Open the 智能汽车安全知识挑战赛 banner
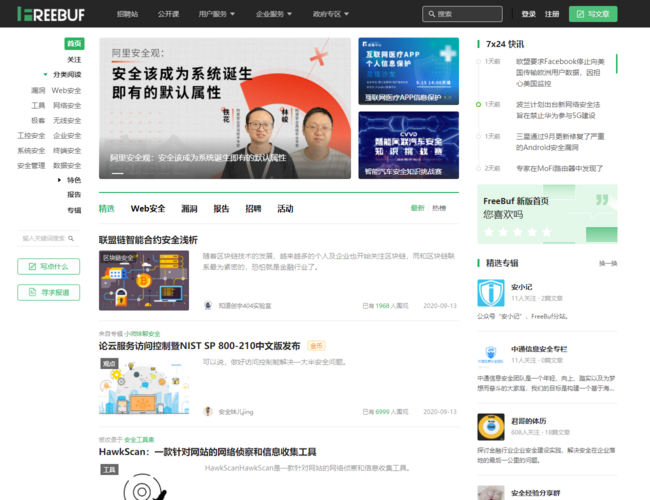650x500 pixels. [x=408, y=145]
